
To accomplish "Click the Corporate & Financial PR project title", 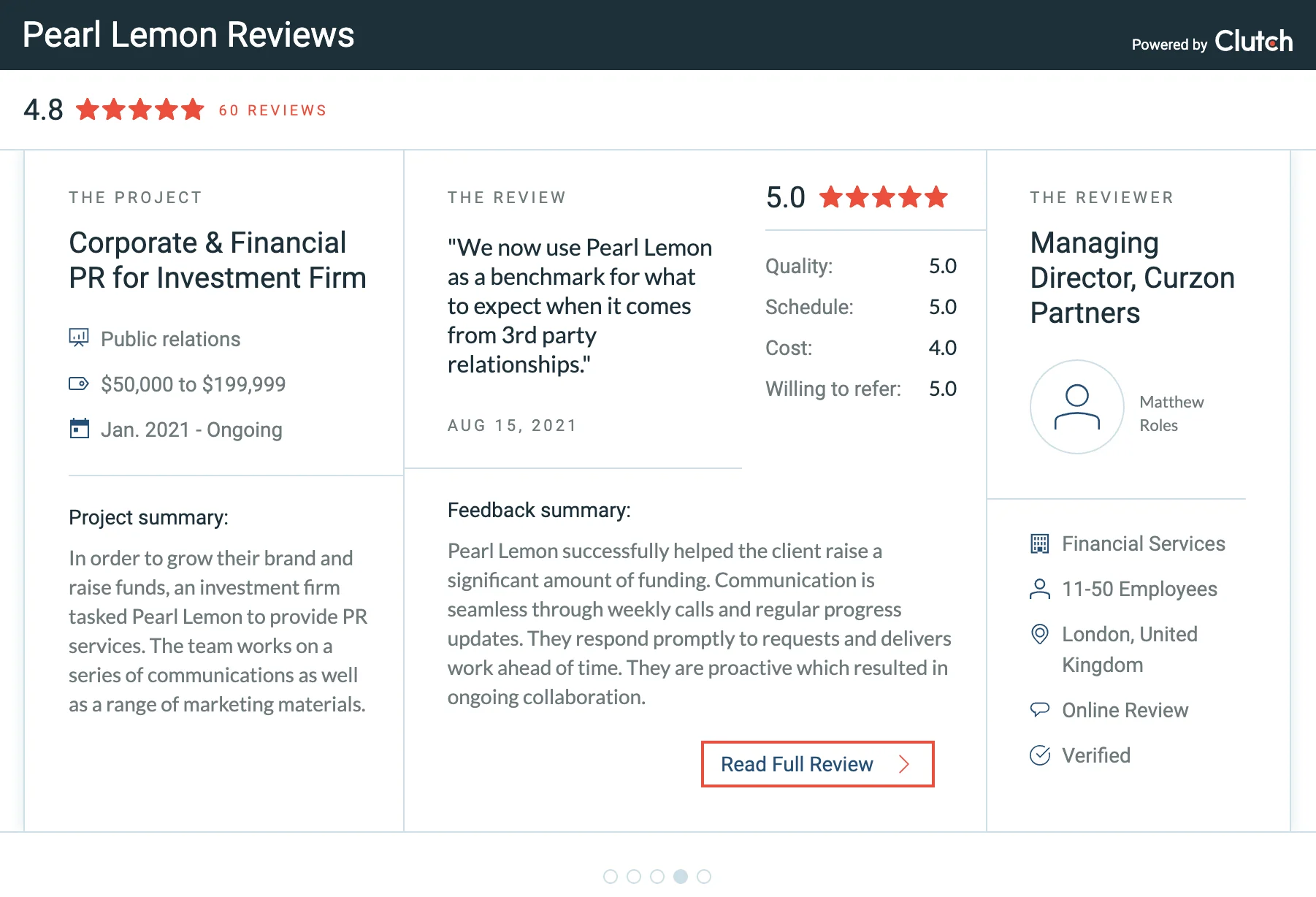I will pos(218,260).
